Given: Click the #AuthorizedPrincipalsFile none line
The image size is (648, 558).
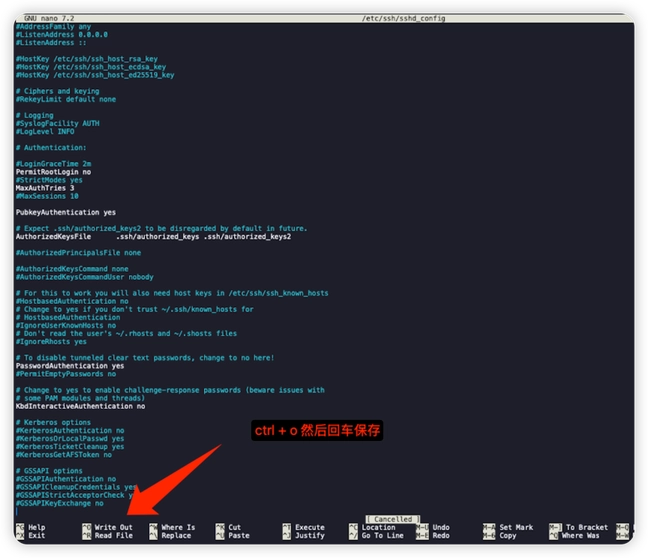Looking at the screenshot, I should [78, 253].
